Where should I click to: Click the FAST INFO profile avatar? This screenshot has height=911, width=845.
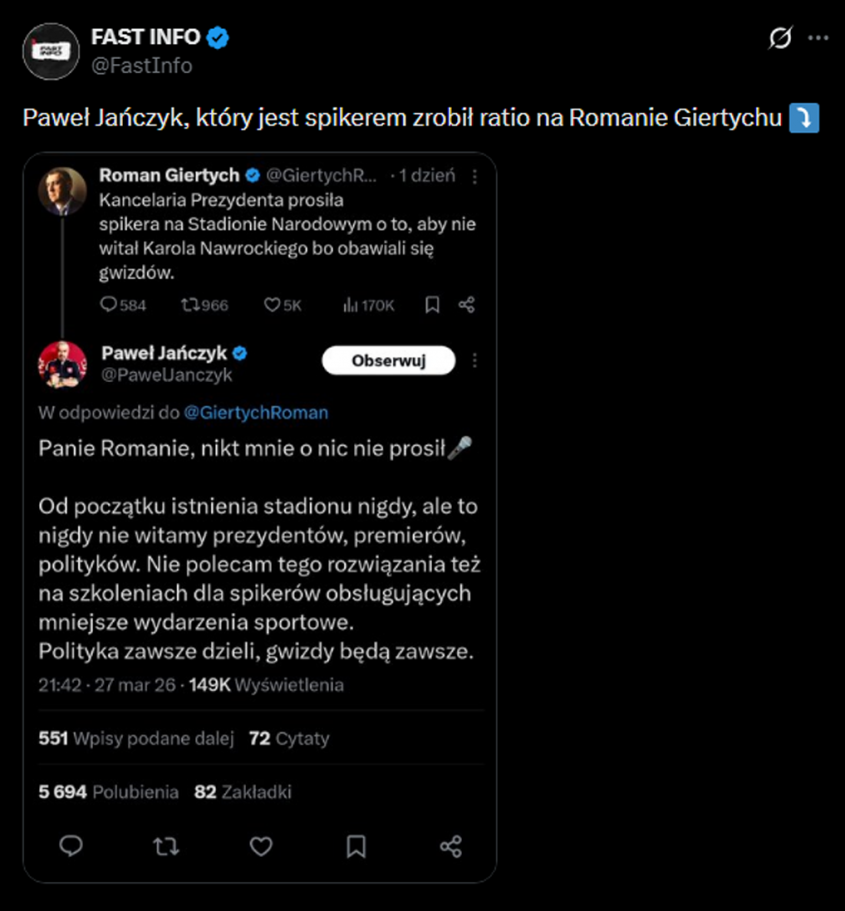50,51
